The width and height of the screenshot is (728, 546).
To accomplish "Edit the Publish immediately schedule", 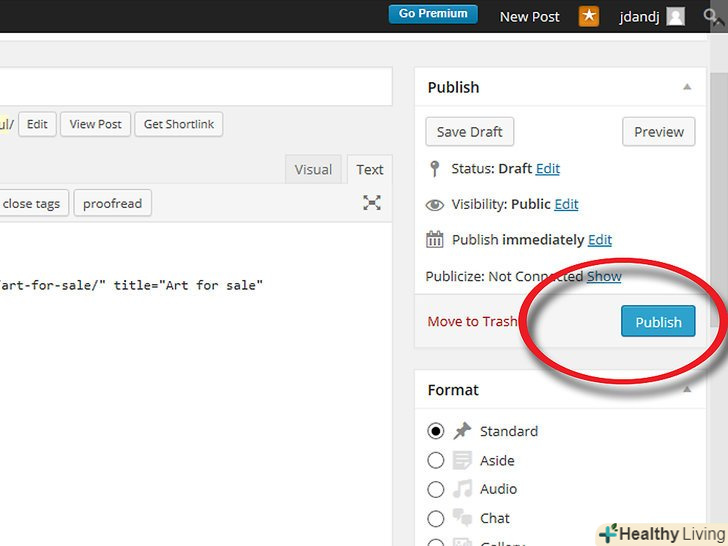I will point(600,240).
